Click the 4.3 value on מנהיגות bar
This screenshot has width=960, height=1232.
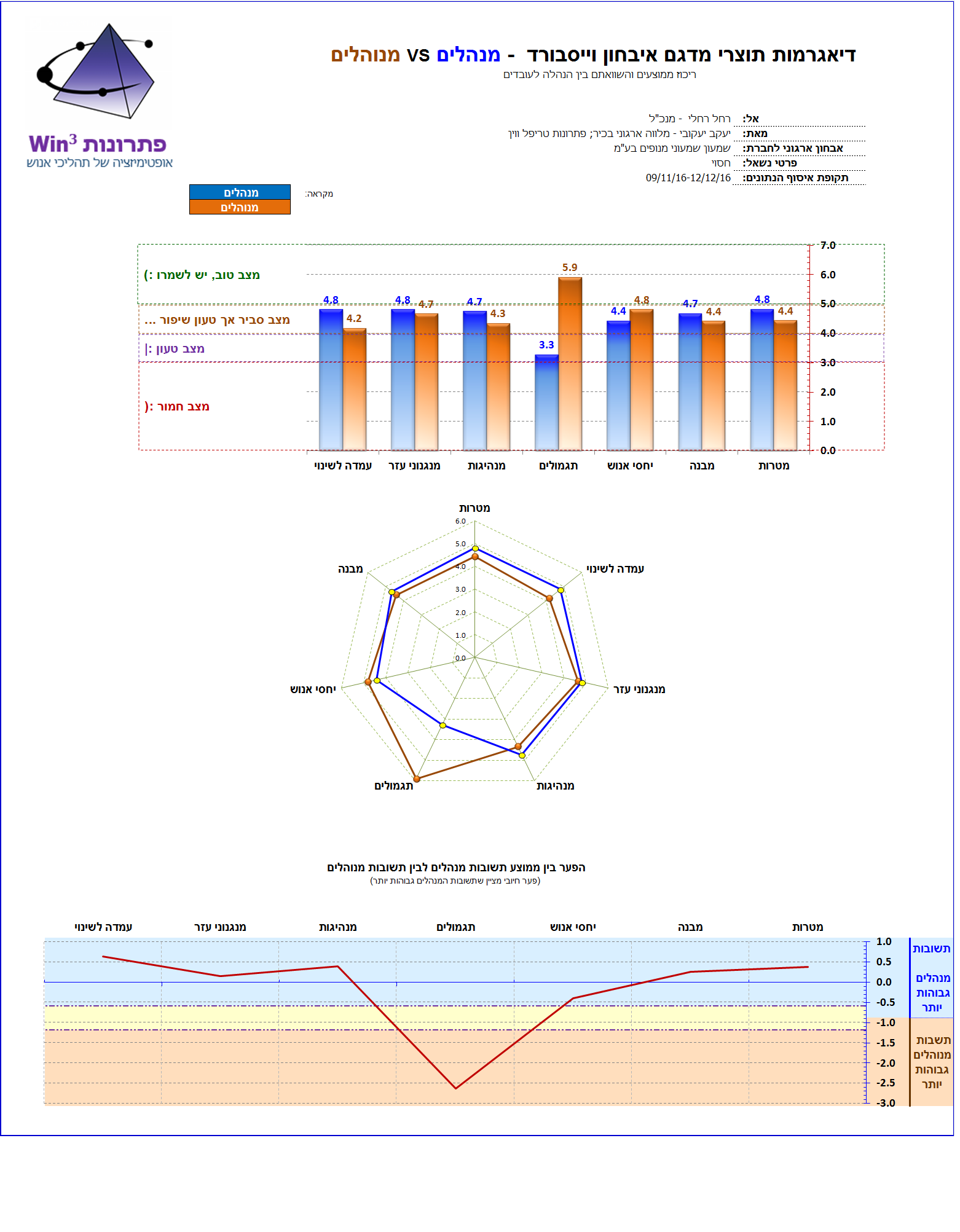[498, 313]
